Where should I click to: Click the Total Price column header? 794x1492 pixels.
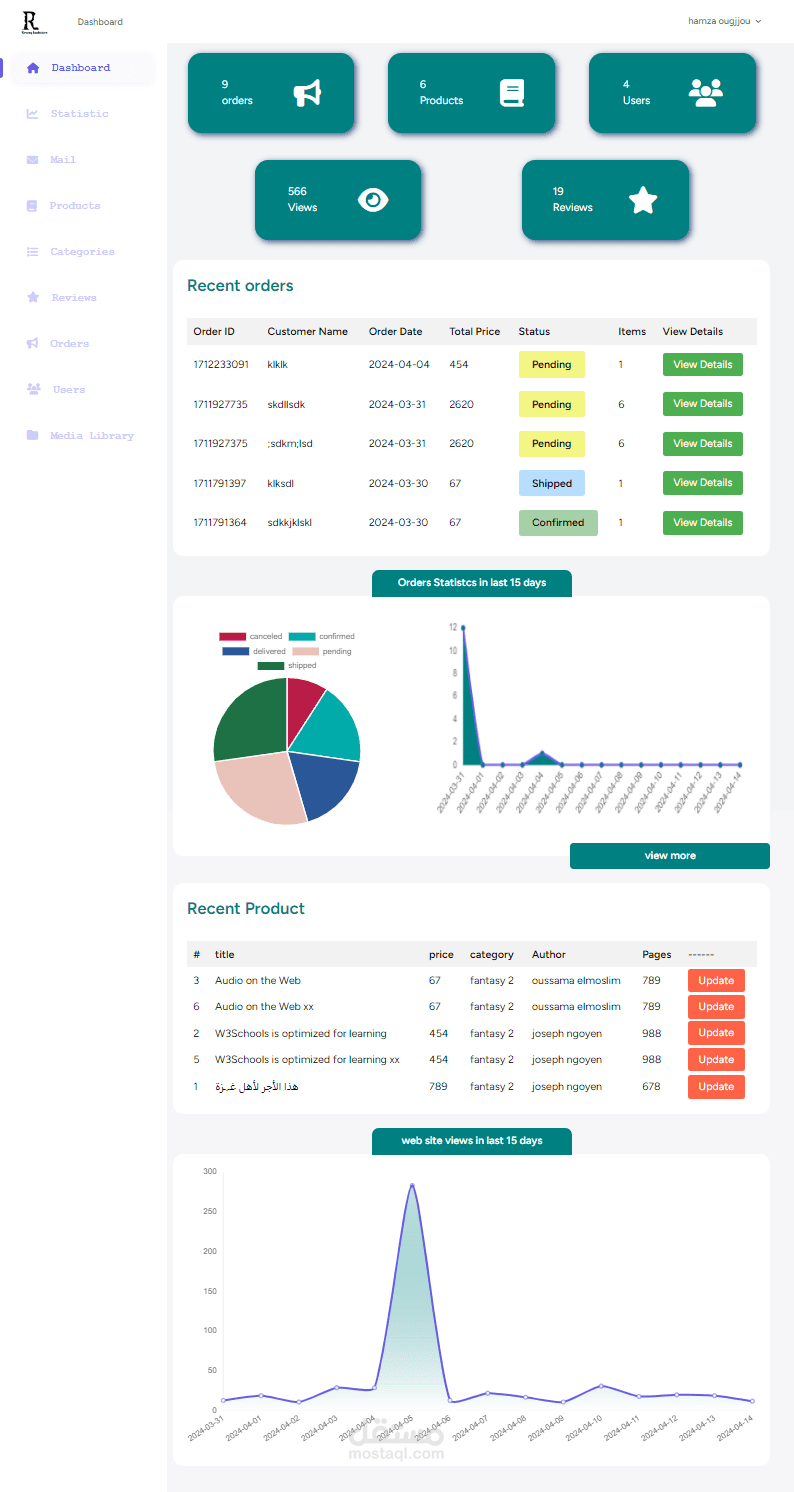coord(475,332)
